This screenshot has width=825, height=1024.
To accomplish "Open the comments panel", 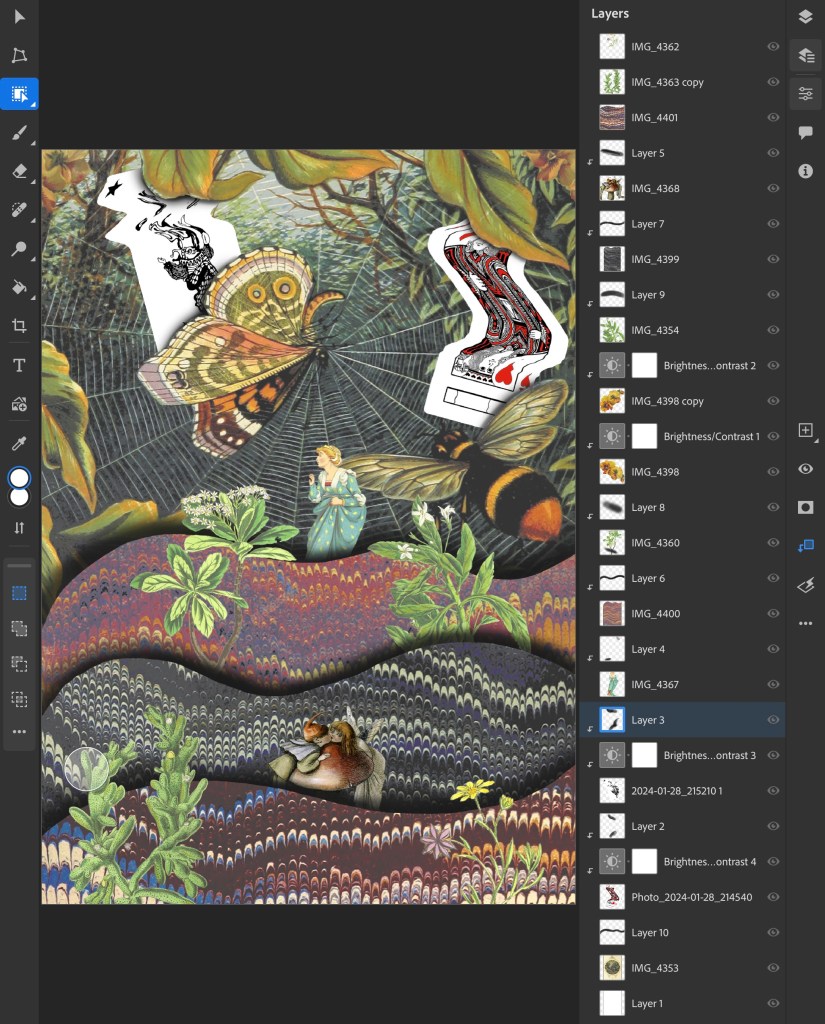I will point(805,133).
